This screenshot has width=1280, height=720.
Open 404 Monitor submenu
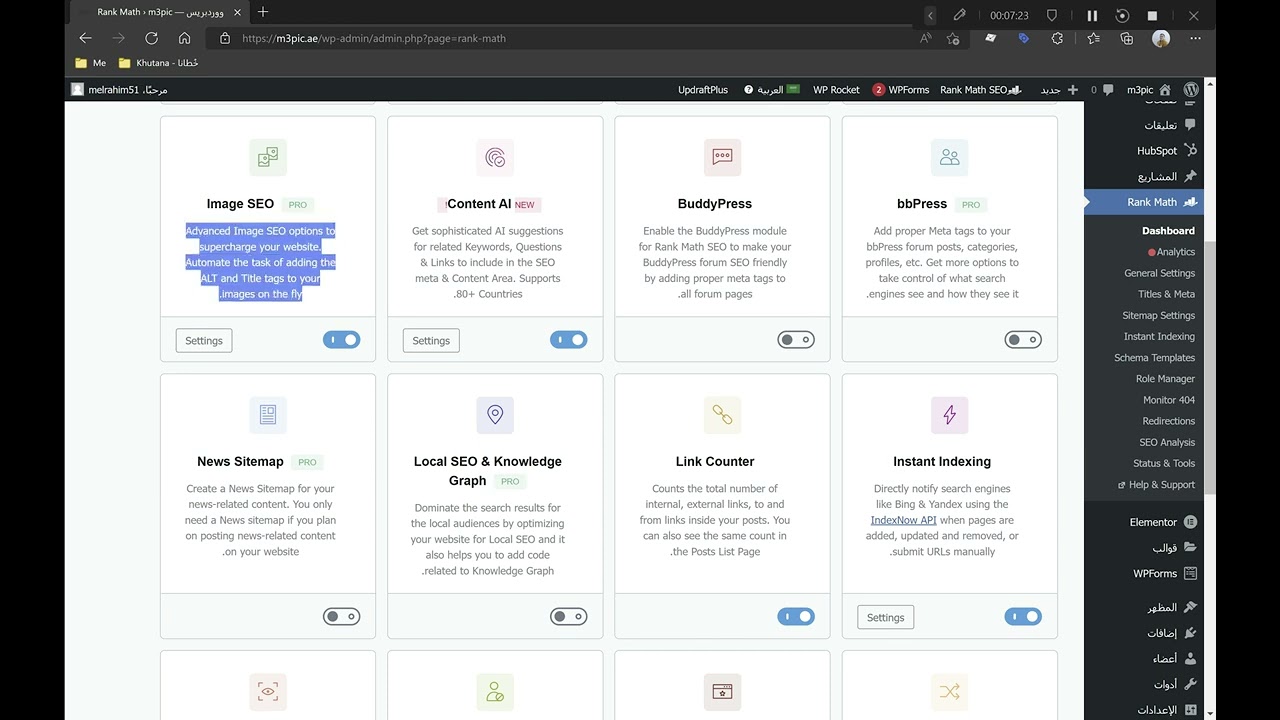pos(1169,400)
